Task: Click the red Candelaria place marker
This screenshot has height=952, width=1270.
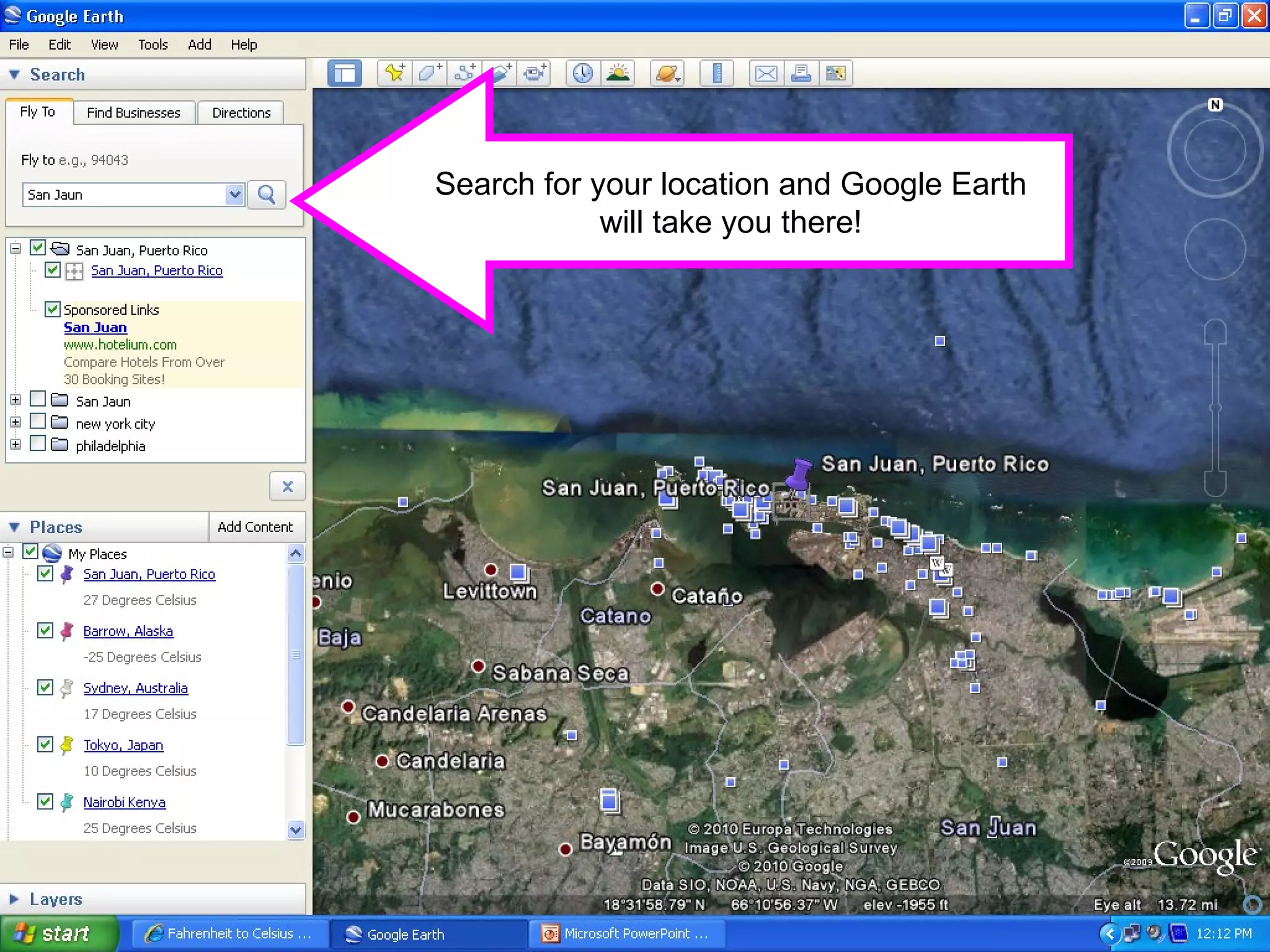Action: click(383, 760)
